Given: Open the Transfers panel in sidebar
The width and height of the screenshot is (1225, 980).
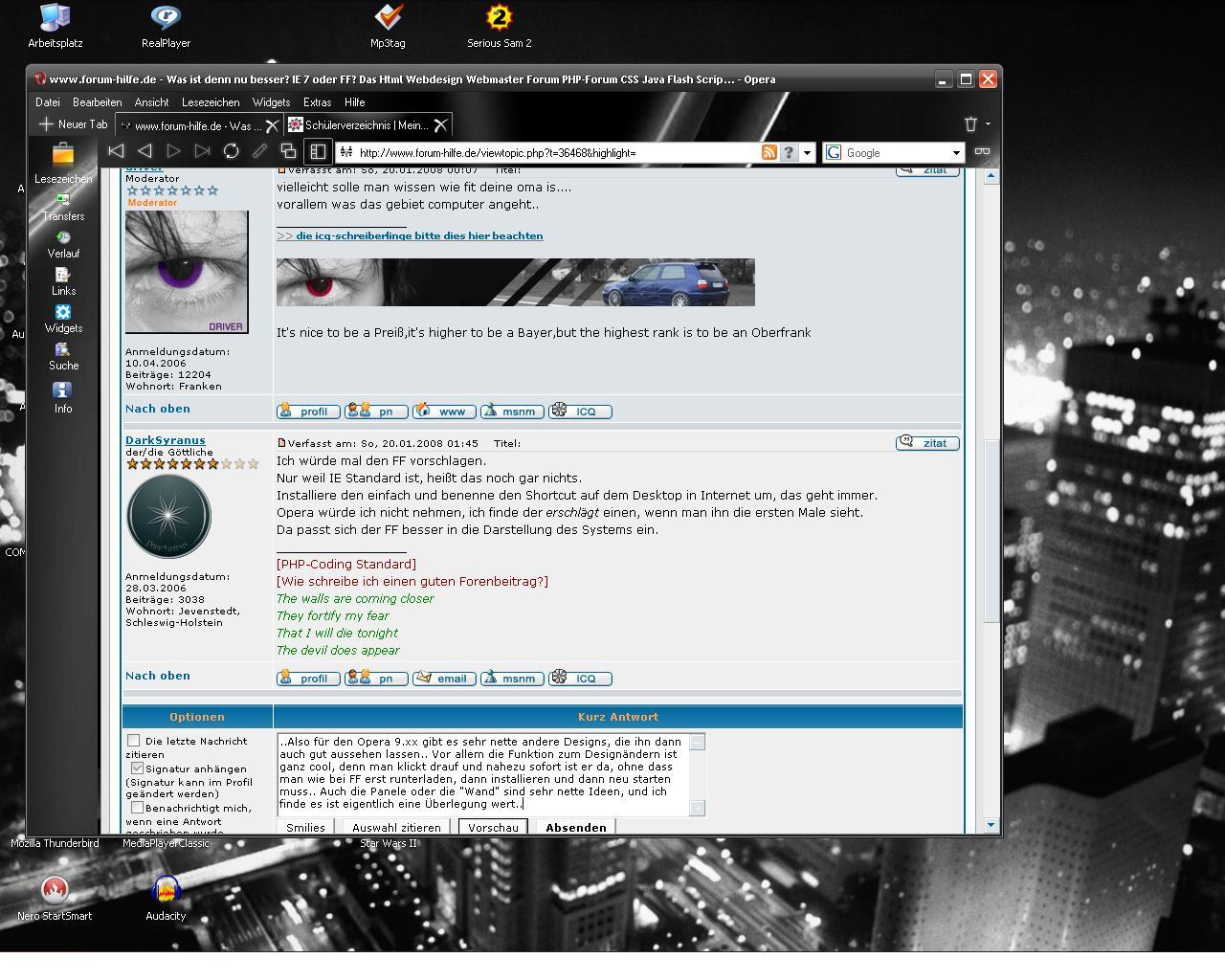Looking at the screenshot, I should pyautogui.click(x=63, y=207).
